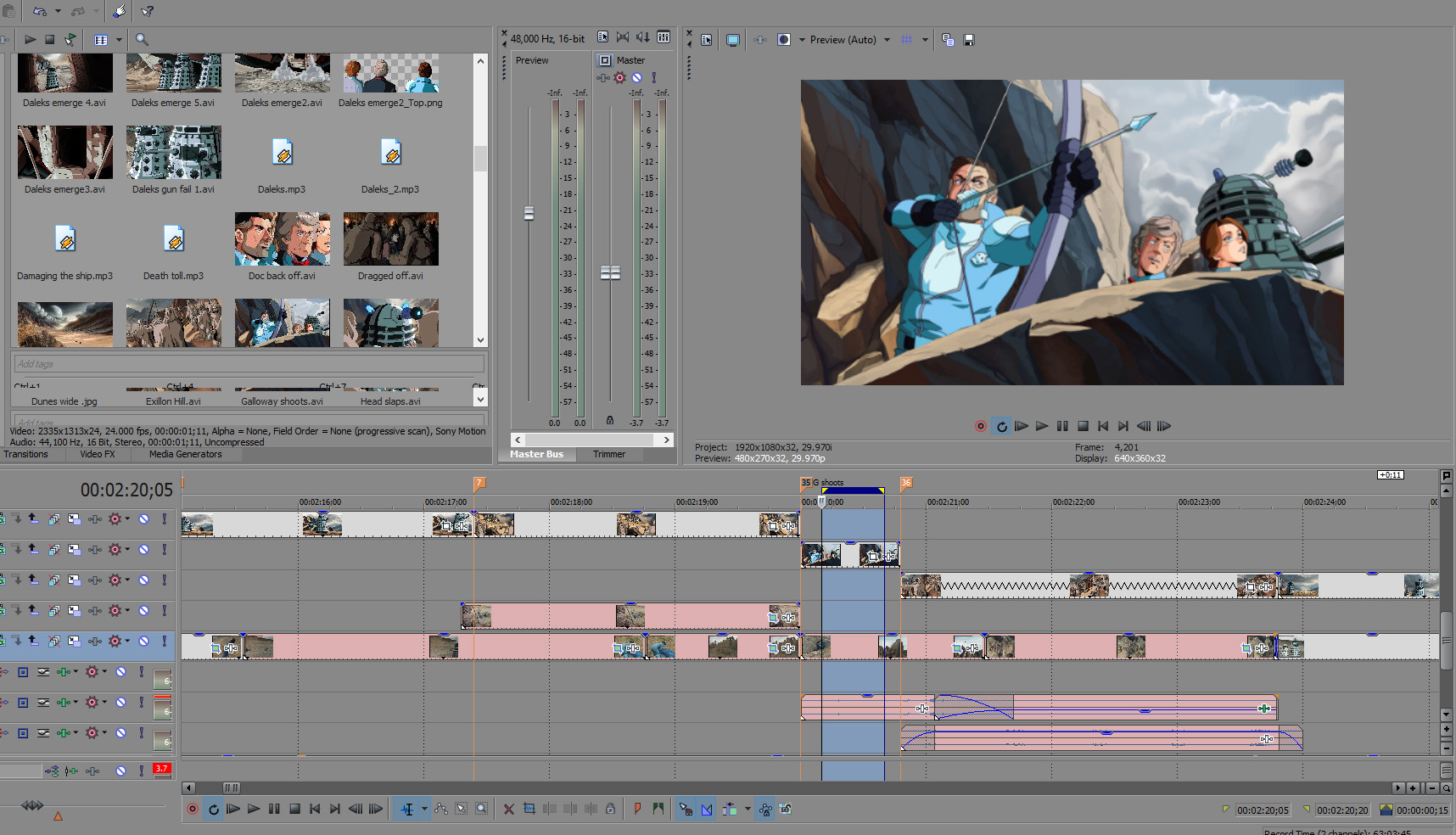Image resolution: width=1456 pixels, height=835 pixels.
Task: Open the Undo history dropdown arrow
Action: [58, 12]
